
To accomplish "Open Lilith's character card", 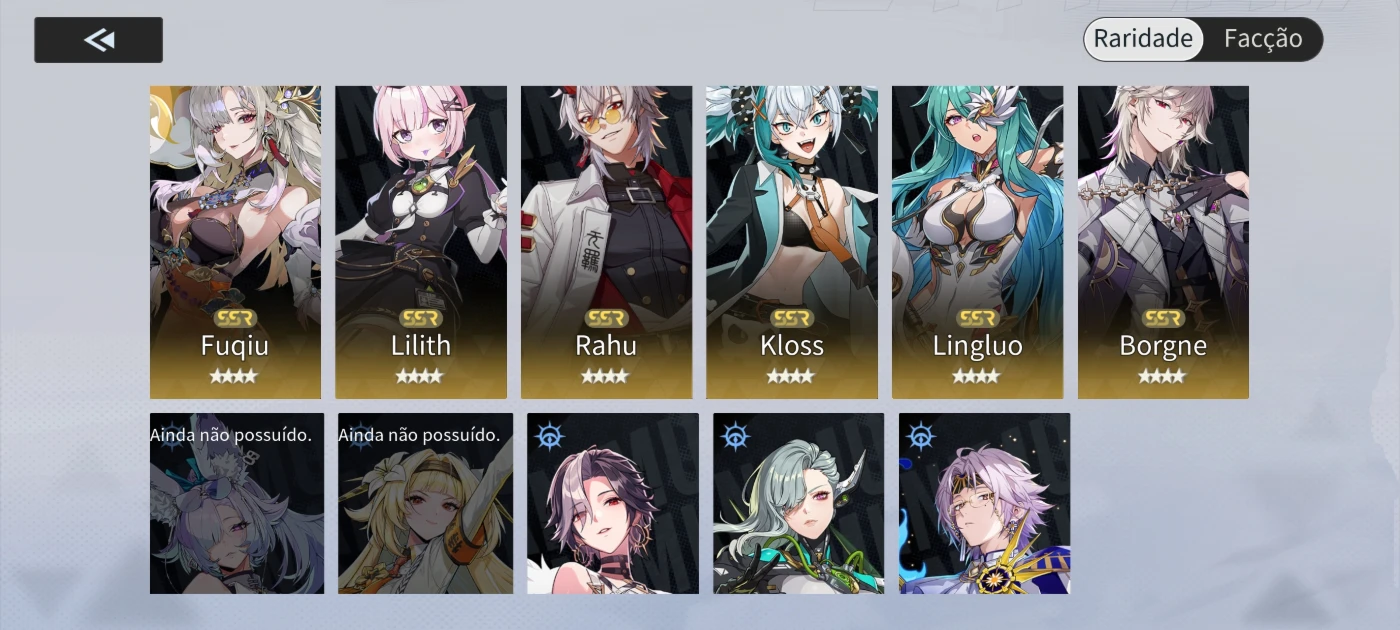I will pyautogui.click(x=421, y=242).
